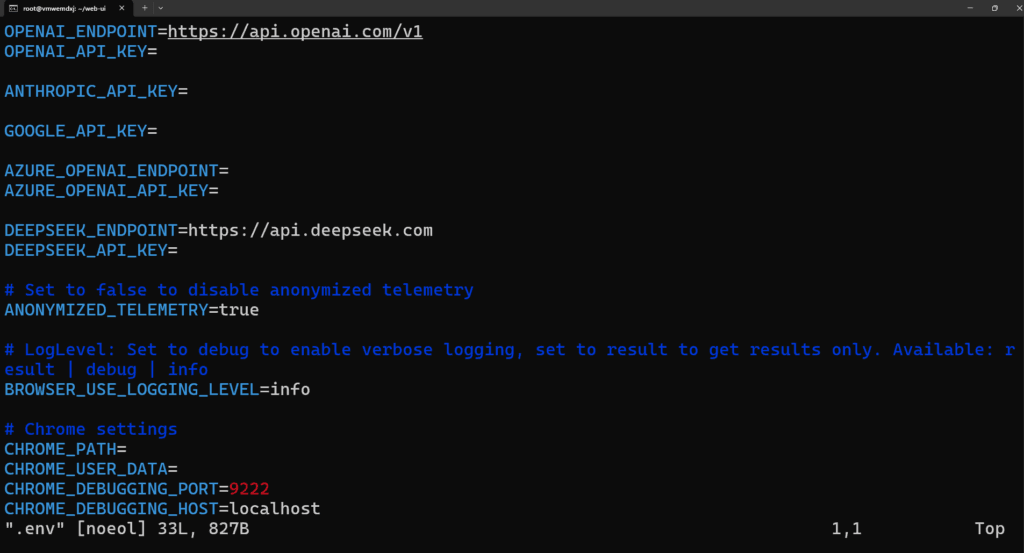1024x553 pixels.
Task: Expand the new tab profile dropdown
Action: [x=160, y=8]
